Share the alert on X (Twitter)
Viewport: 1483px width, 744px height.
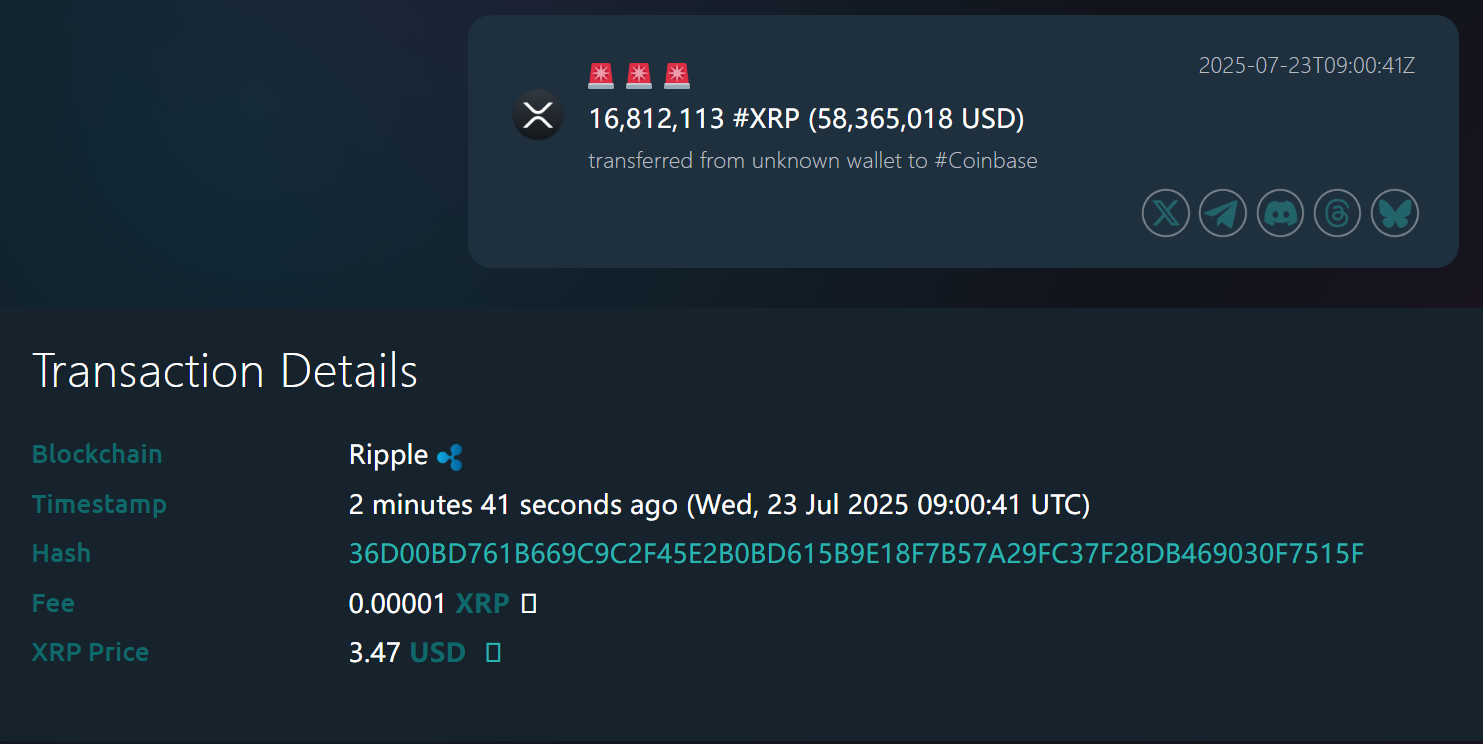[1165, 213]
